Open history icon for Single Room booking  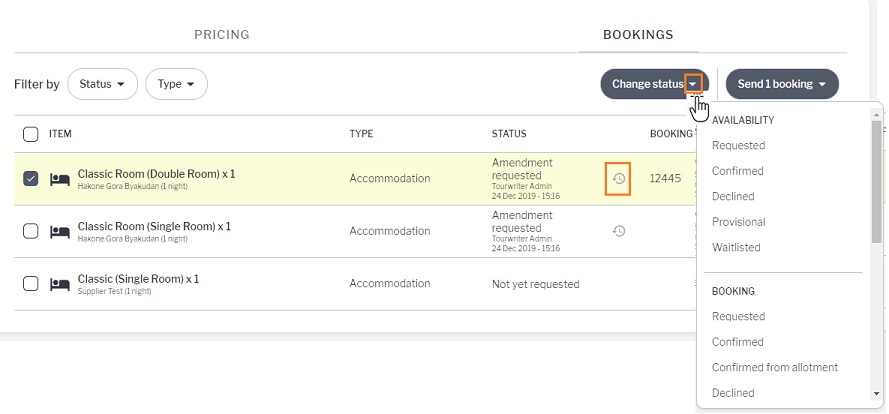click(x=619, y=231)
